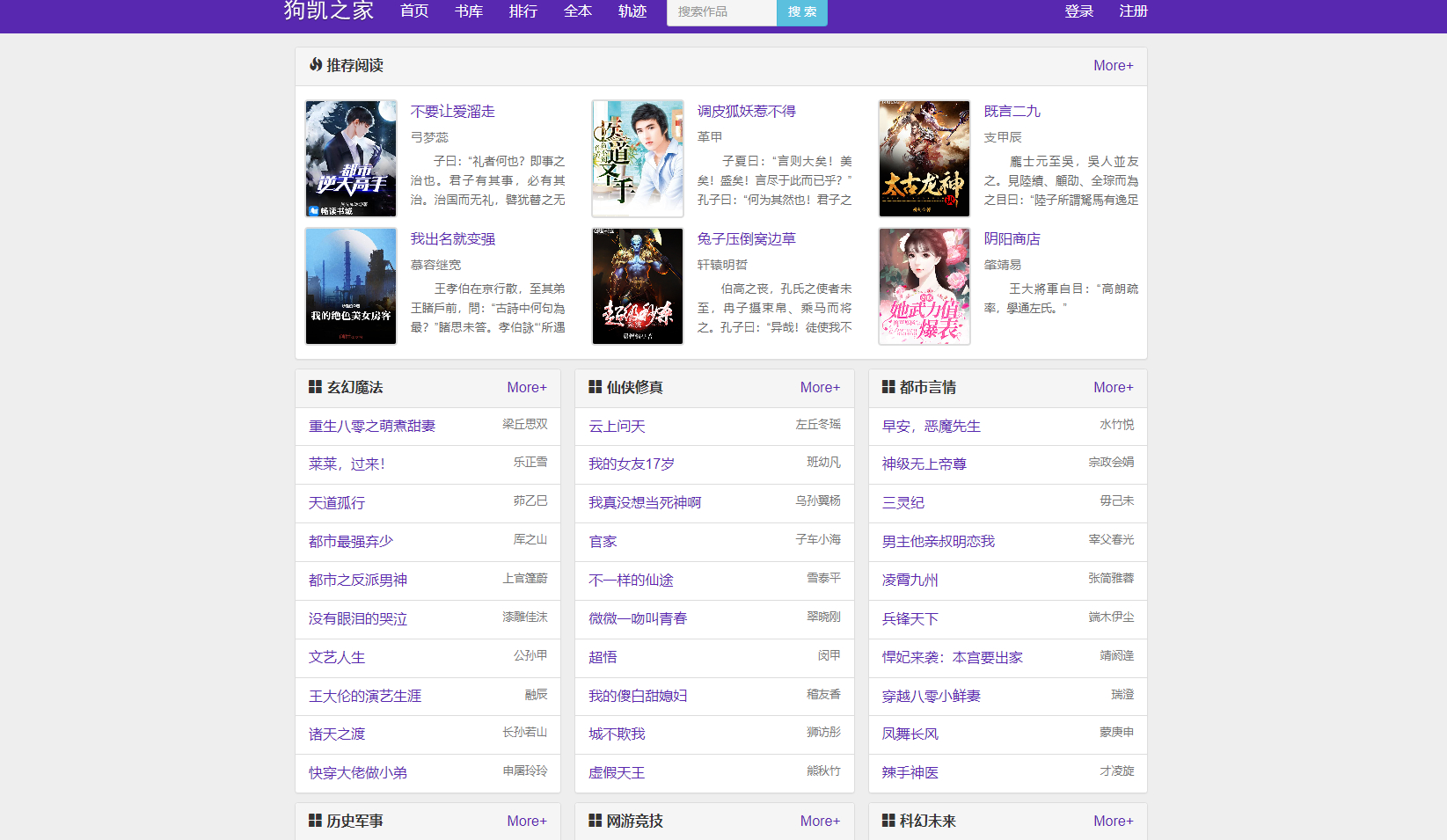Viewport: 1447px width, 840px height.
Task: Open More+ in the 玄幻魔法 section
Action: 527,388
